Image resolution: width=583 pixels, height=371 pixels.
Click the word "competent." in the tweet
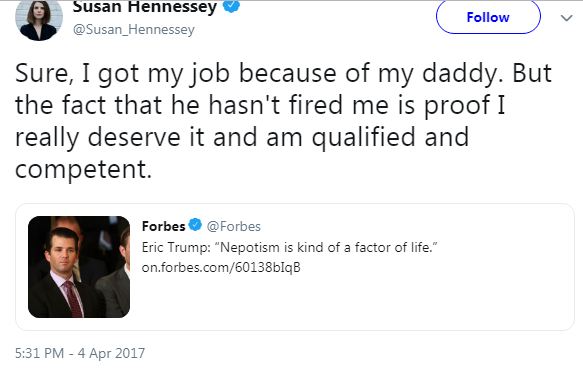pyautogui.click(x=84, y=170)
